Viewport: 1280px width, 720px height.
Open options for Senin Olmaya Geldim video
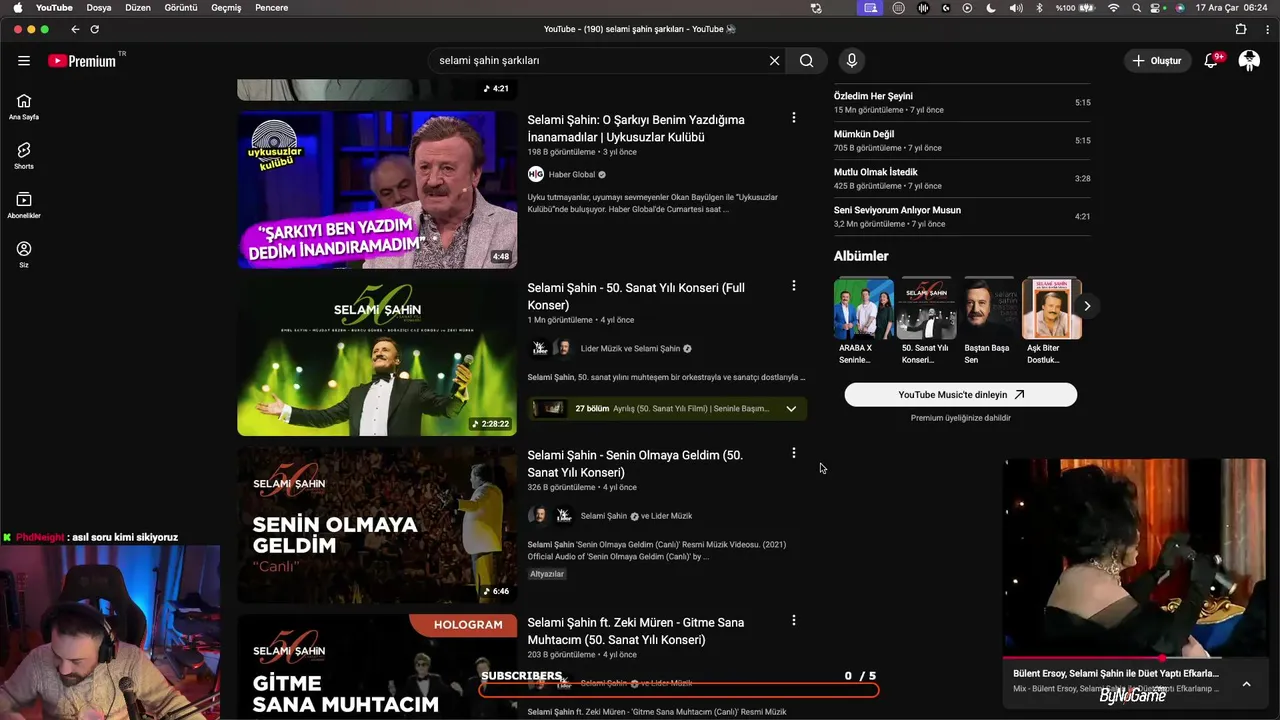click(794, 453)
